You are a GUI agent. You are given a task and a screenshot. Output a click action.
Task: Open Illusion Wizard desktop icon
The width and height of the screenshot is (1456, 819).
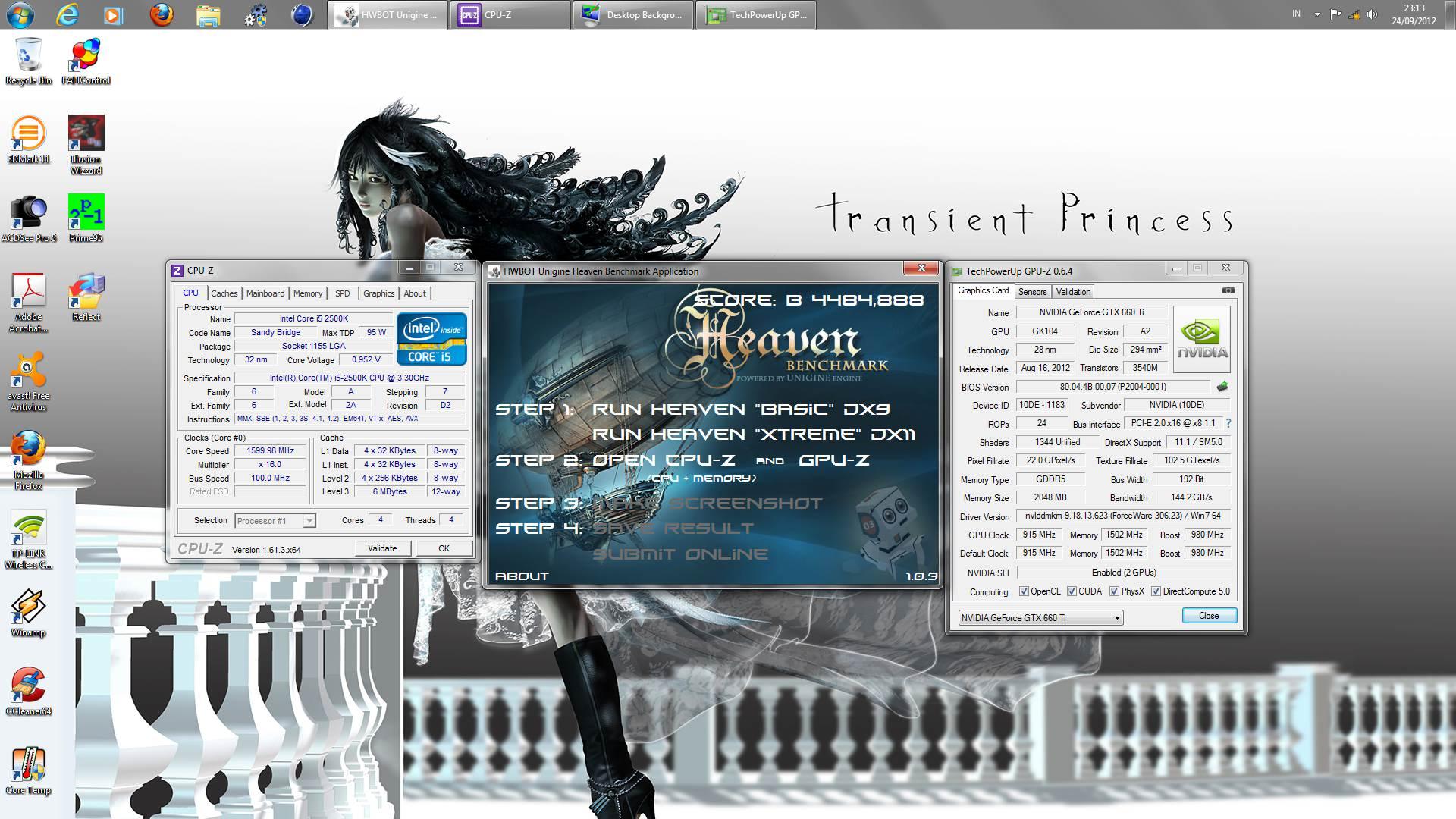coord(86,146)
